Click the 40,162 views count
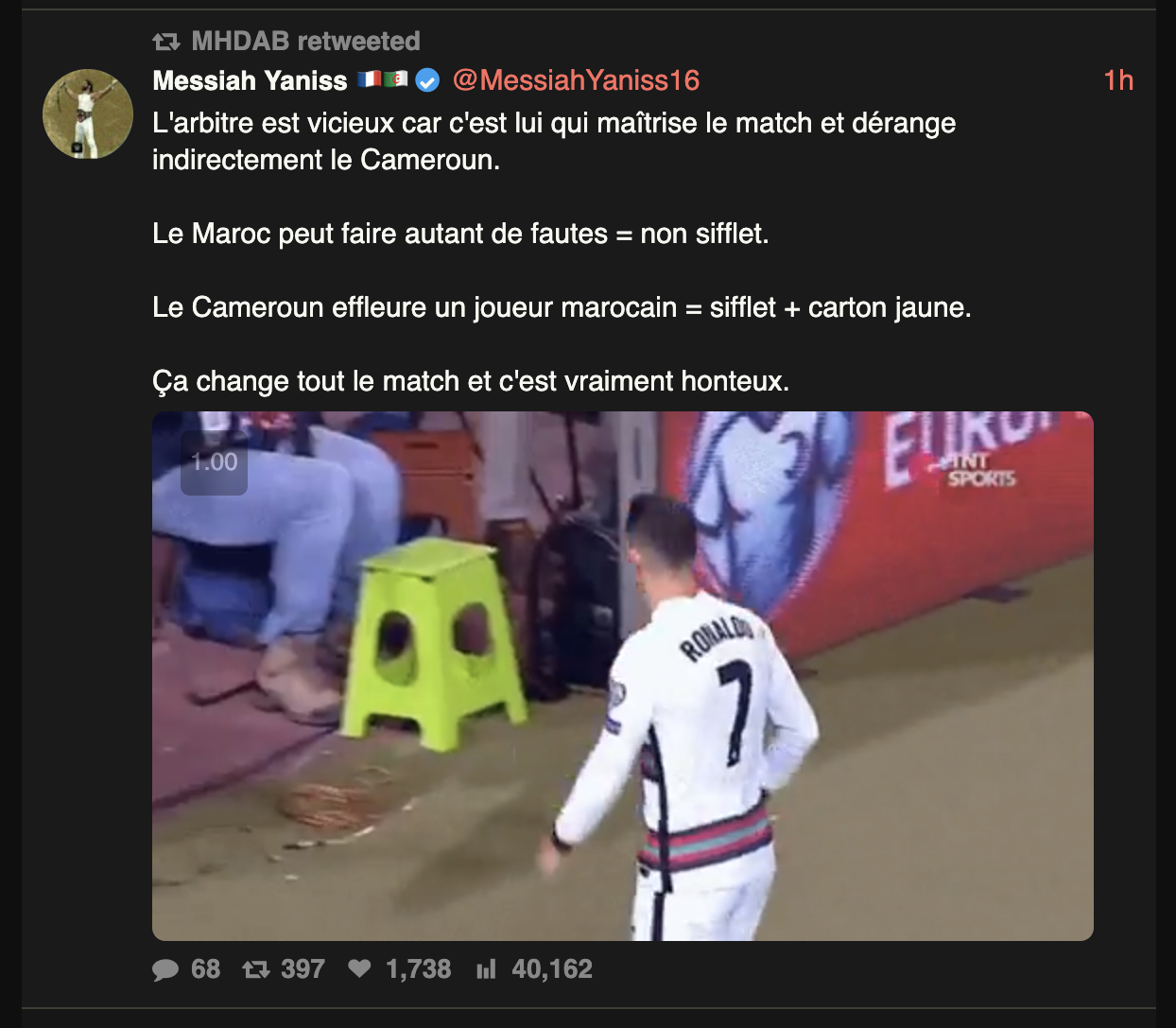This screenshot has height=1028, width=1176. [552, 969]
